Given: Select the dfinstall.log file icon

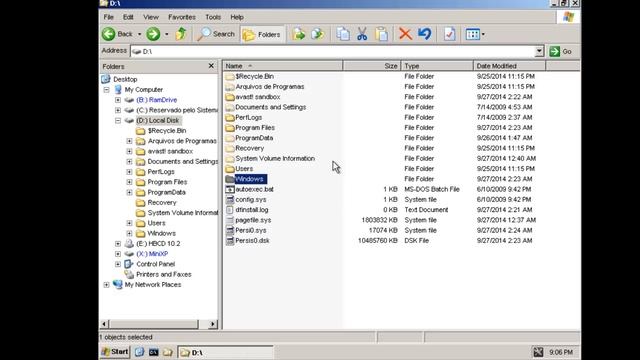Looking at the screenshot, I should [x=230, y=210].
